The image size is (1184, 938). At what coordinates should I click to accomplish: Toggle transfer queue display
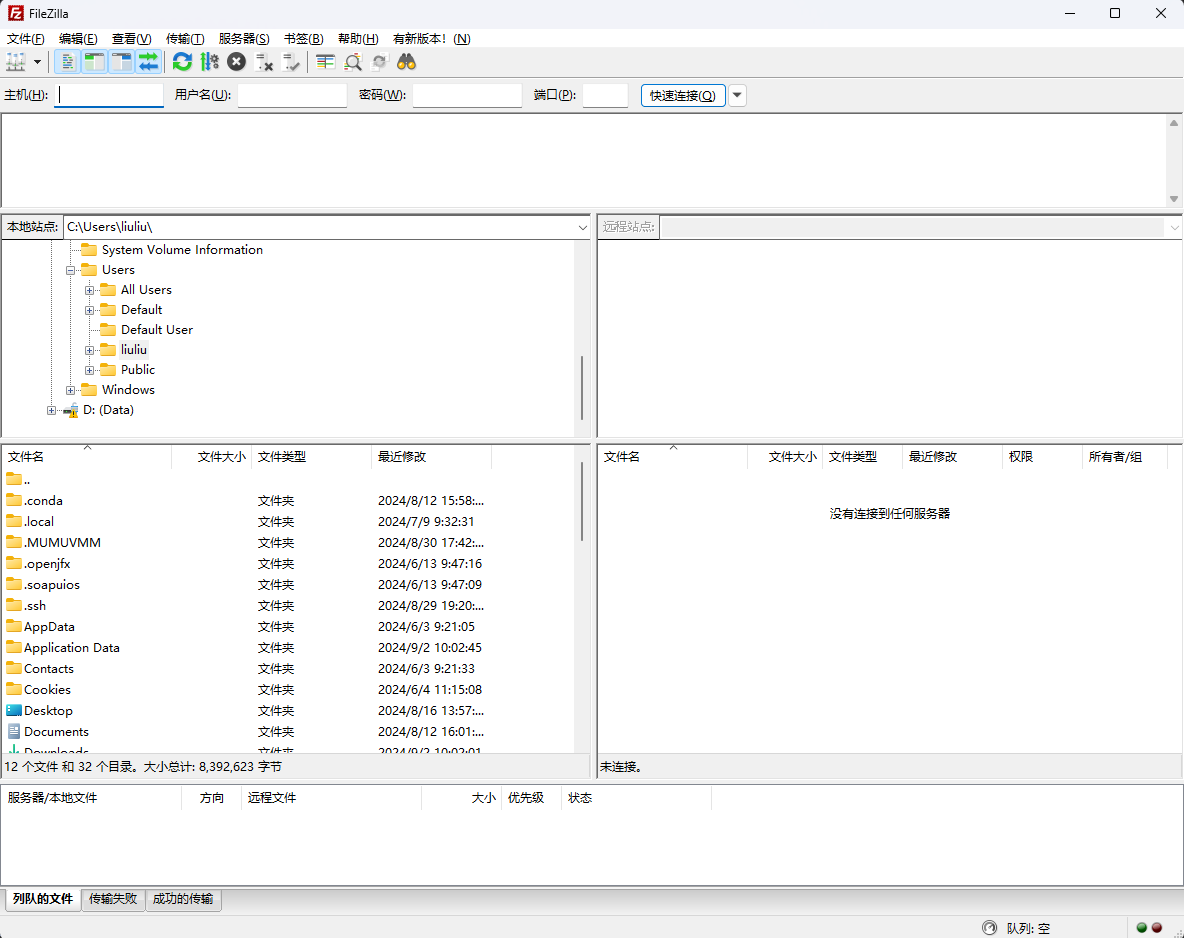149,62
